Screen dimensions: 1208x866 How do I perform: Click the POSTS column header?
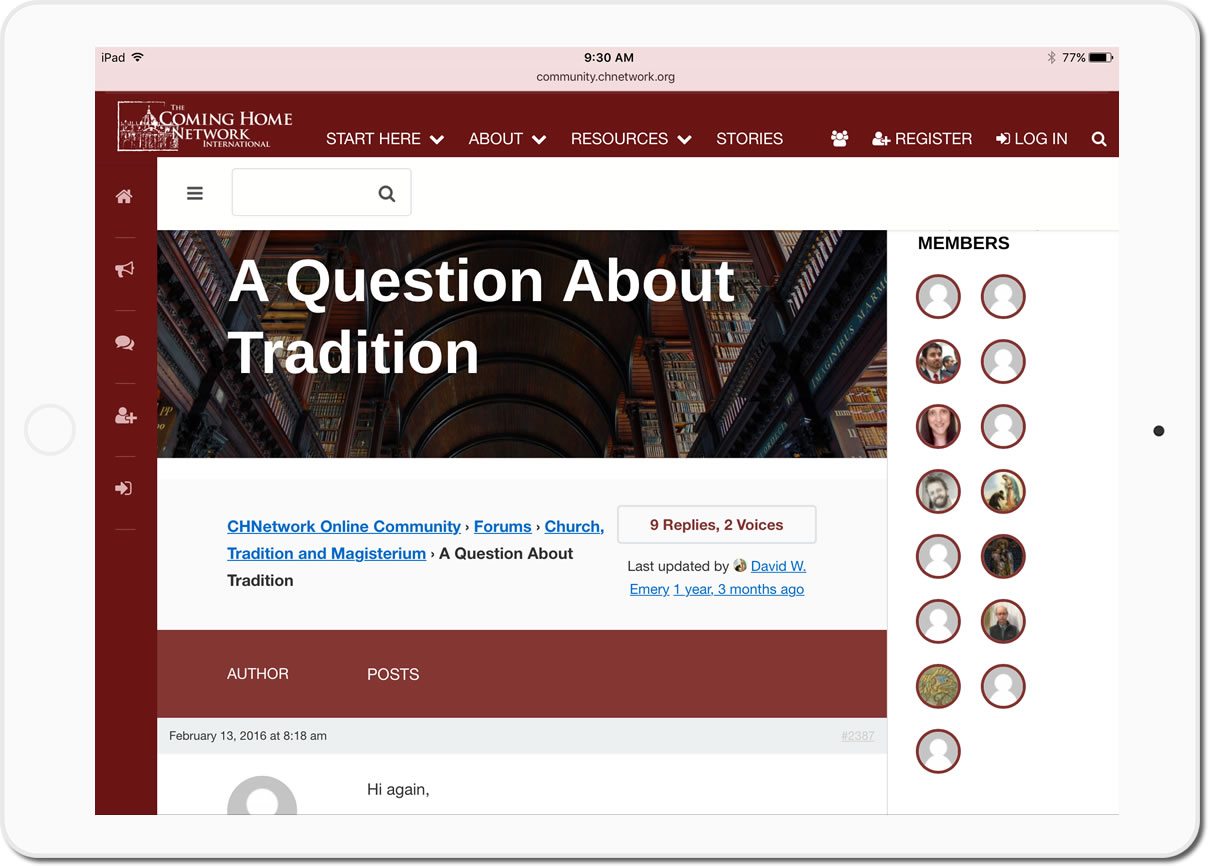point(393,674)
